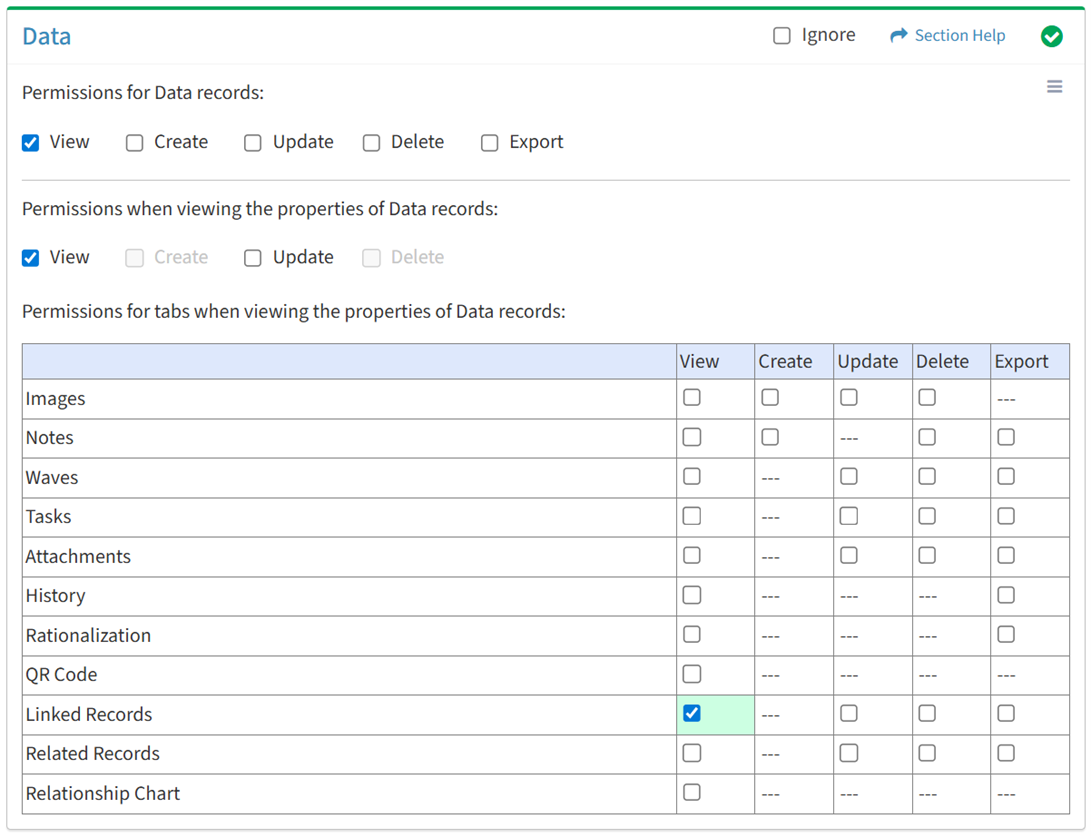Enable Update when viewing record properties

coord(253,258)
